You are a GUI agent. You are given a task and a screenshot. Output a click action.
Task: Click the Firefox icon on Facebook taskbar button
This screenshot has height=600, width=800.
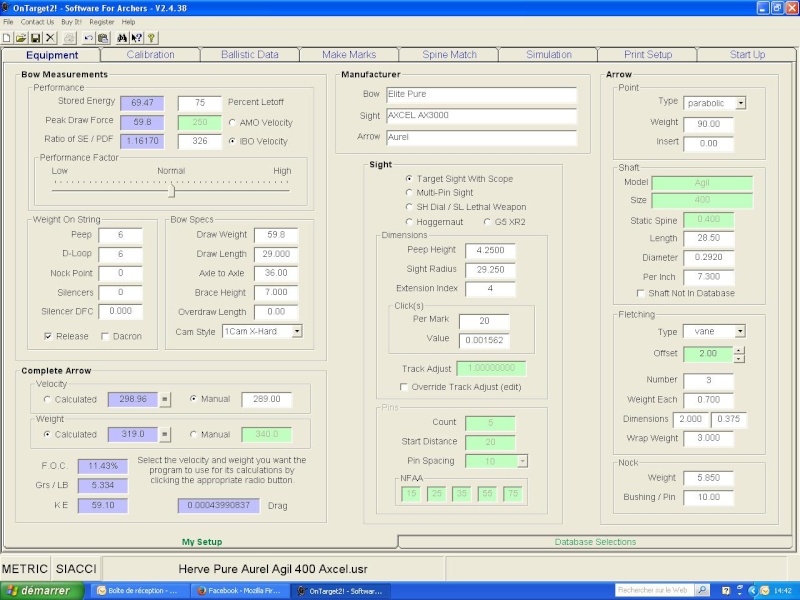202,591
